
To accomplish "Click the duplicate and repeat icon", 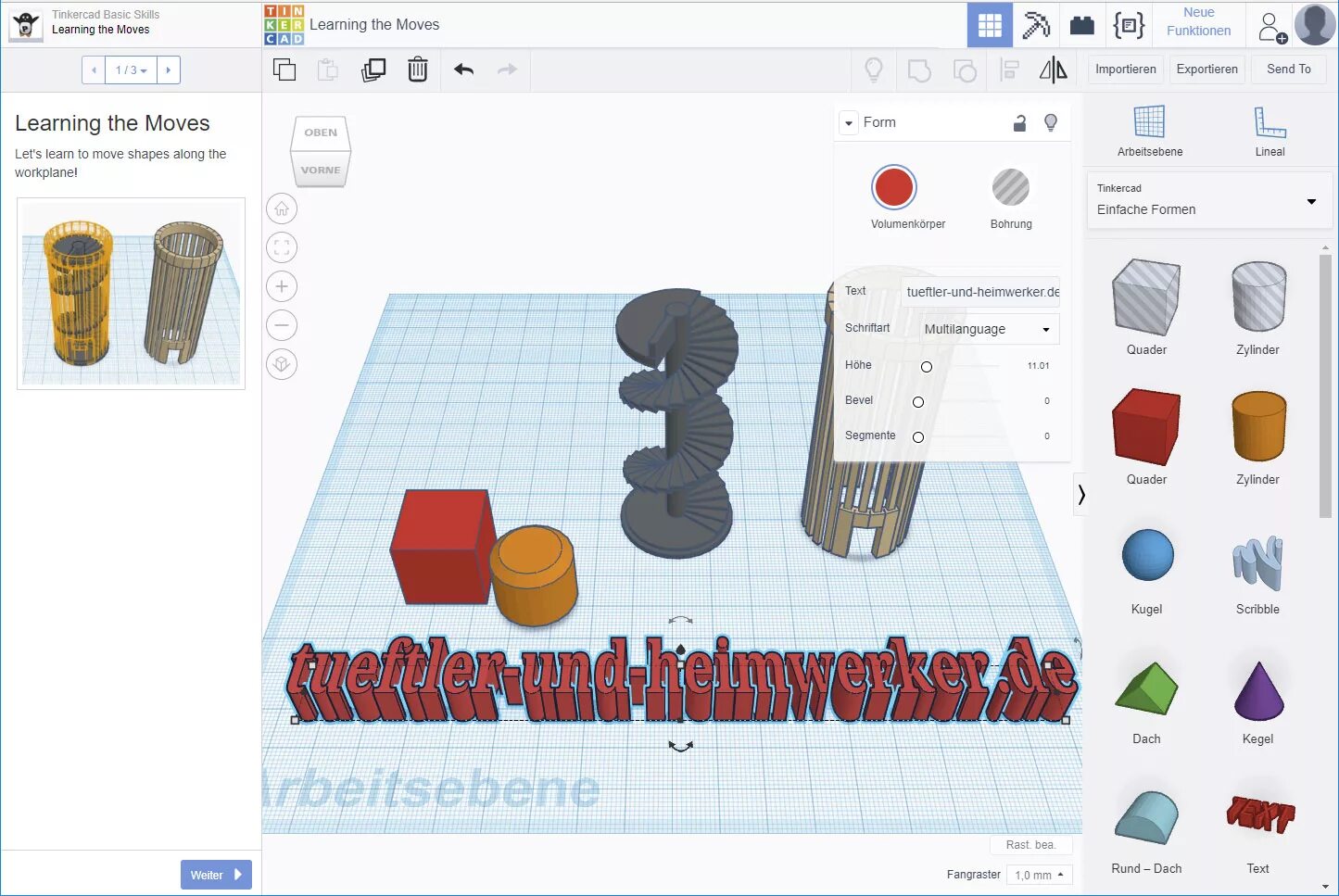I will click(373, 69).
